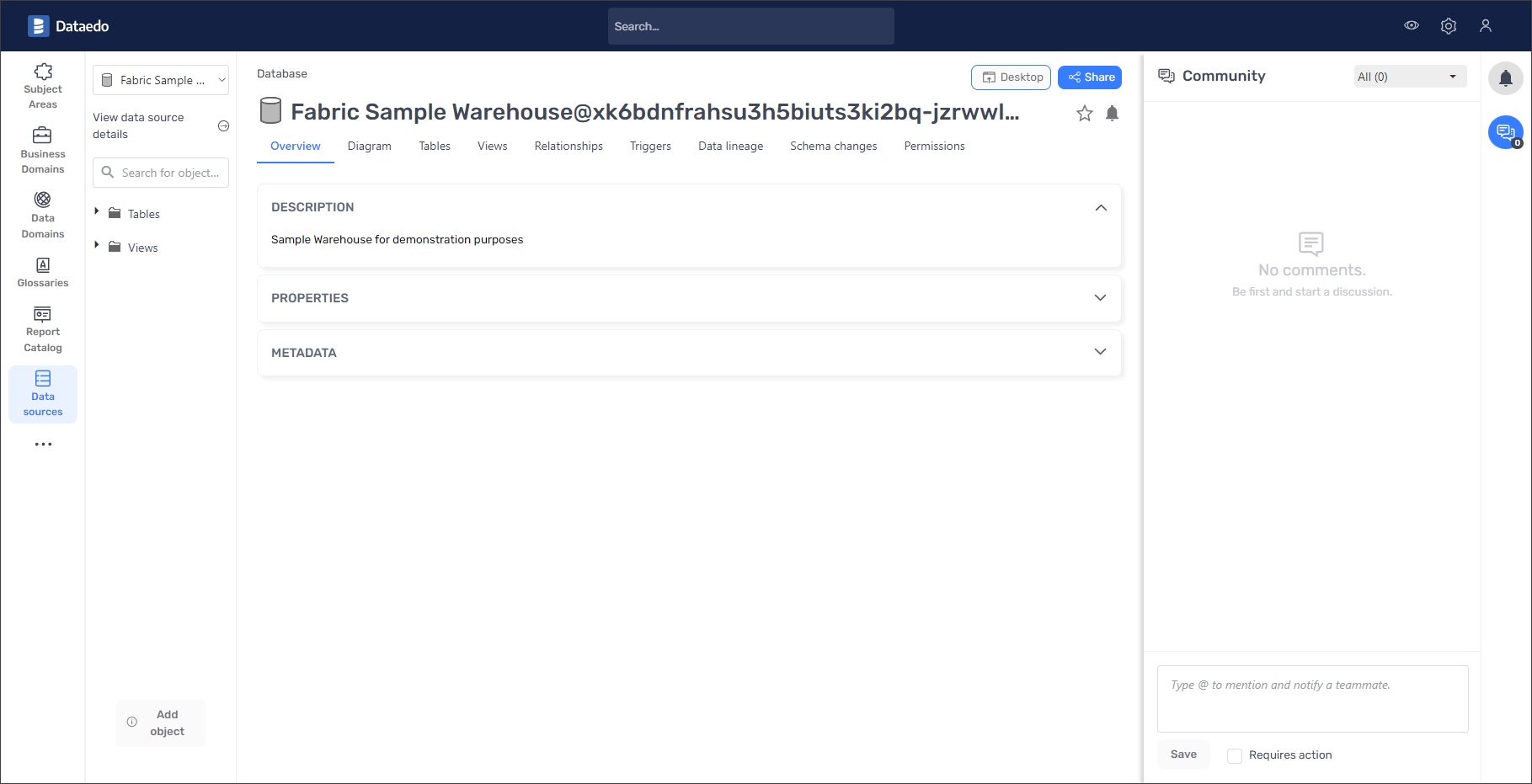
Task: Click the Desktop button
Action: (1011, 77)
